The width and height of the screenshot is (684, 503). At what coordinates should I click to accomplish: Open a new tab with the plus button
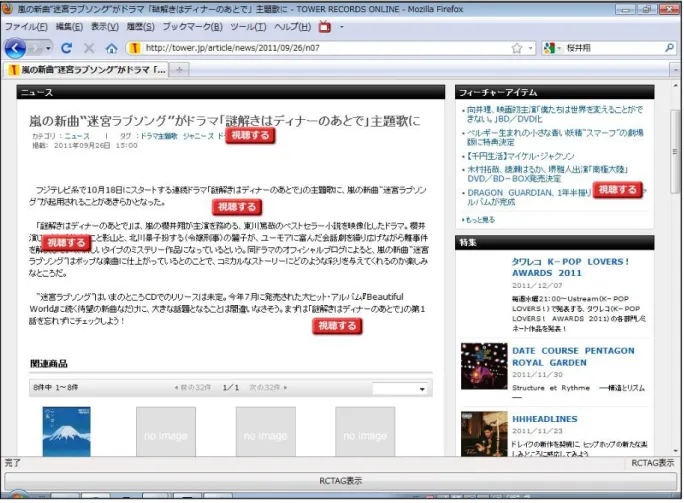coord(179,70)
